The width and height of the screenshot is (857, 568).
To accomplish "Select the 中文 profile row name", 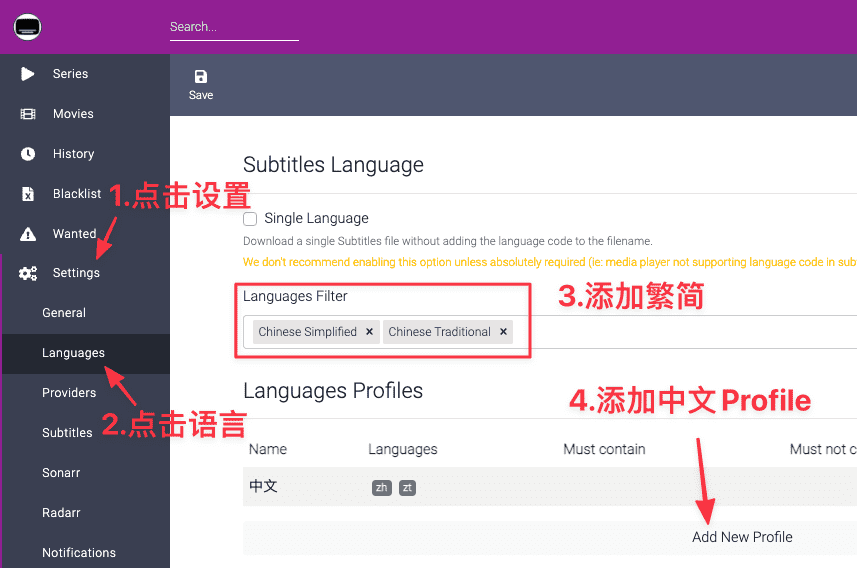I will tap(263, 486).
